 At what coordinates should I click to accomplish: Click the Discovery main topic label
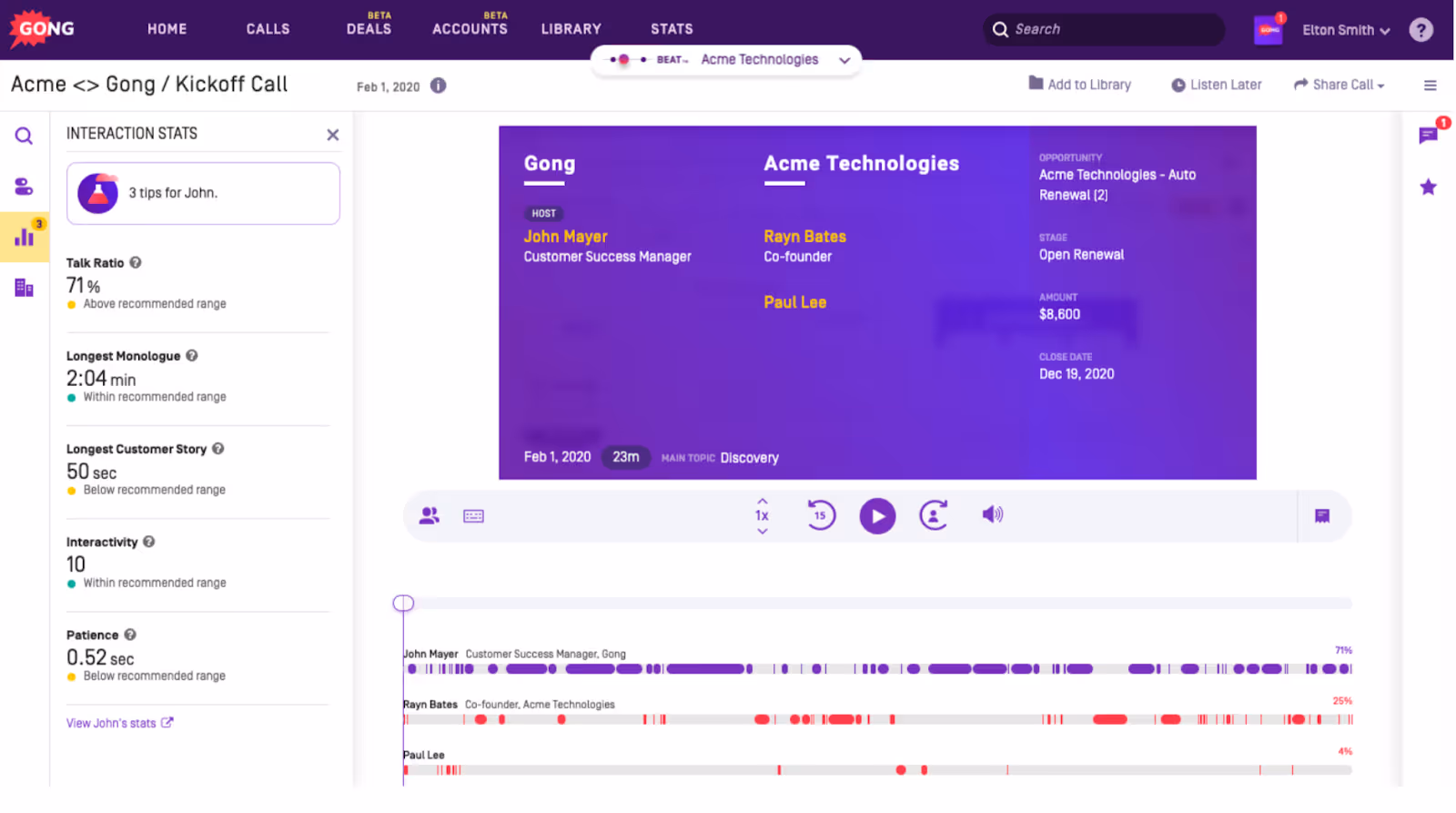coord(749,458)
